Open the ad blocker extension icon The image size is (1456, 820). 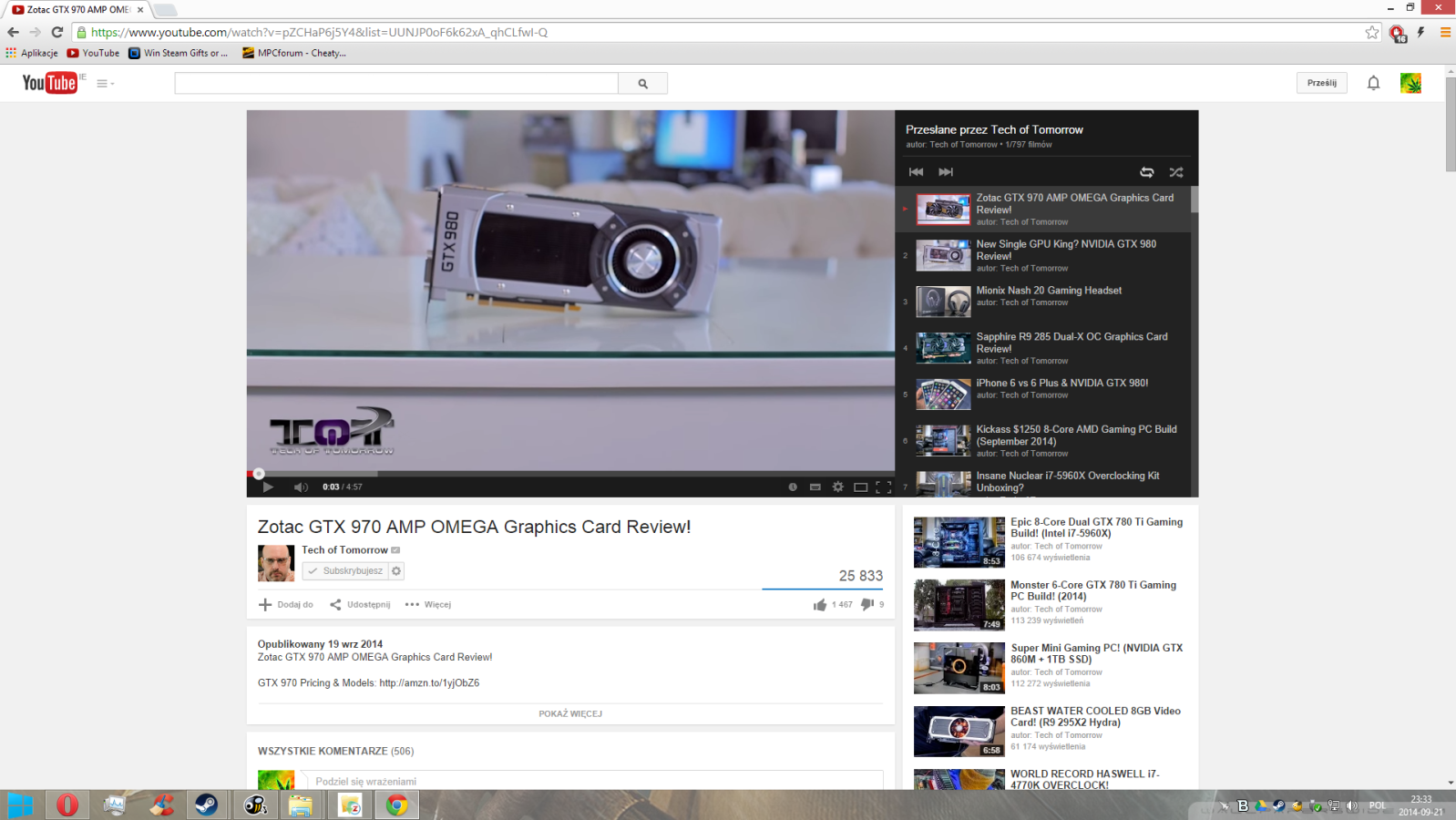pyautogui.click(x=1398, y=33)
